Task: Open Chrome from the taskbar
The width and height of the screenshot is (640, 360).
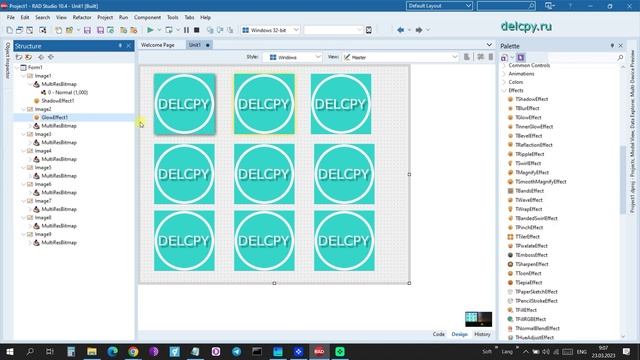Action: [133, 351]
